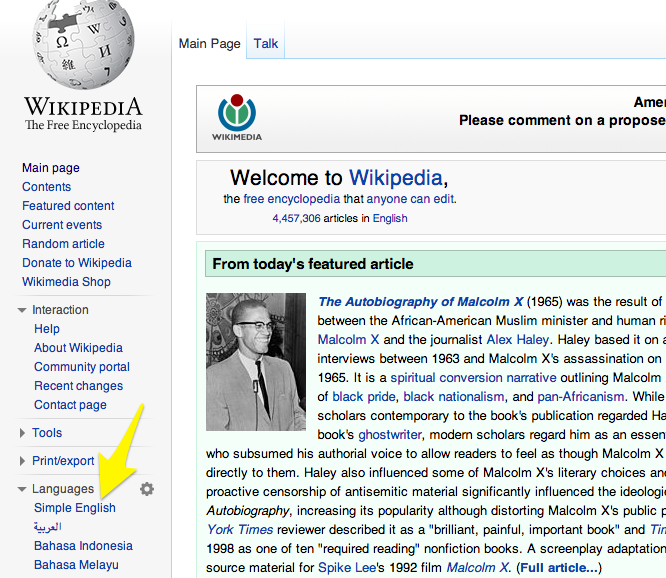Image resolution: width=666 pixels, height=578 pixels.
Task: Open the Languages settings gear icon
Action: pos(147,489)
